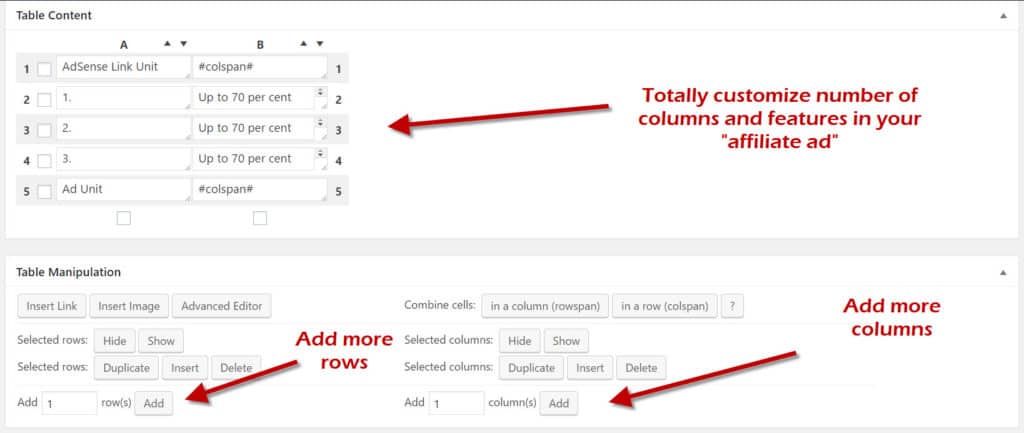Delete the selected columns
The width and height of the screenshot is (1024, 433).
[x=641, y=368]
